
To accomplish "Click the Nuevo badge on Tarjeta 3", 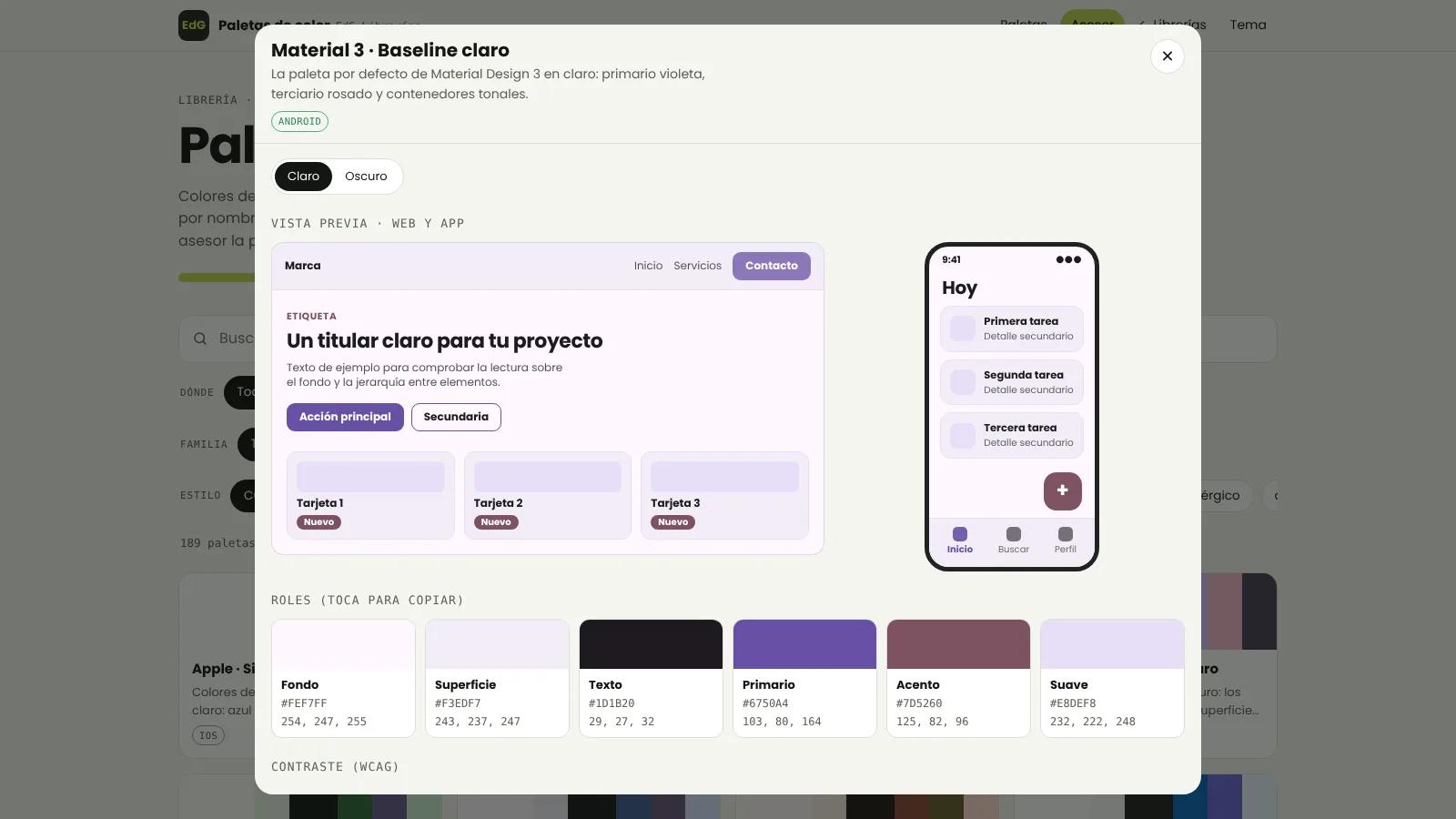I will 672,522.
